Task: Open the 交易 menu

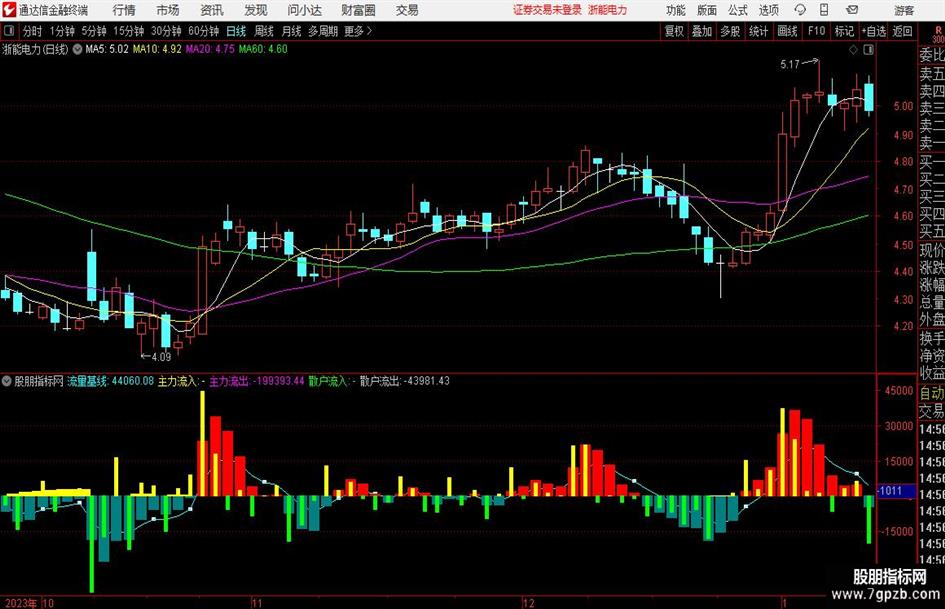Action: pos(407,10)
